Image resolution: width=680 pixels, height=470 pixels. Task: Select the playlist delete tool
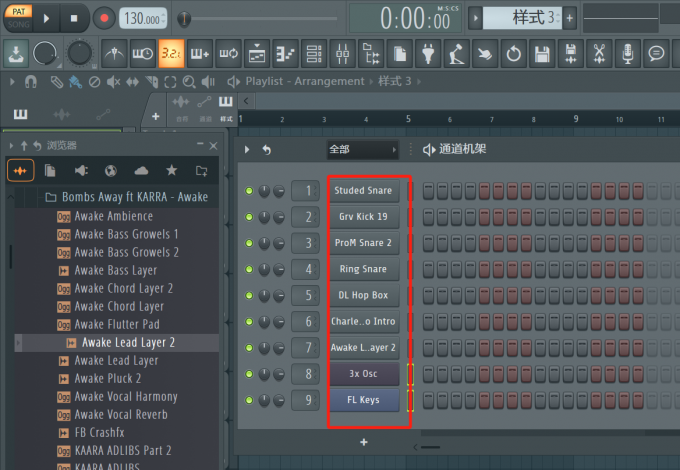click(x=95, y=82)
